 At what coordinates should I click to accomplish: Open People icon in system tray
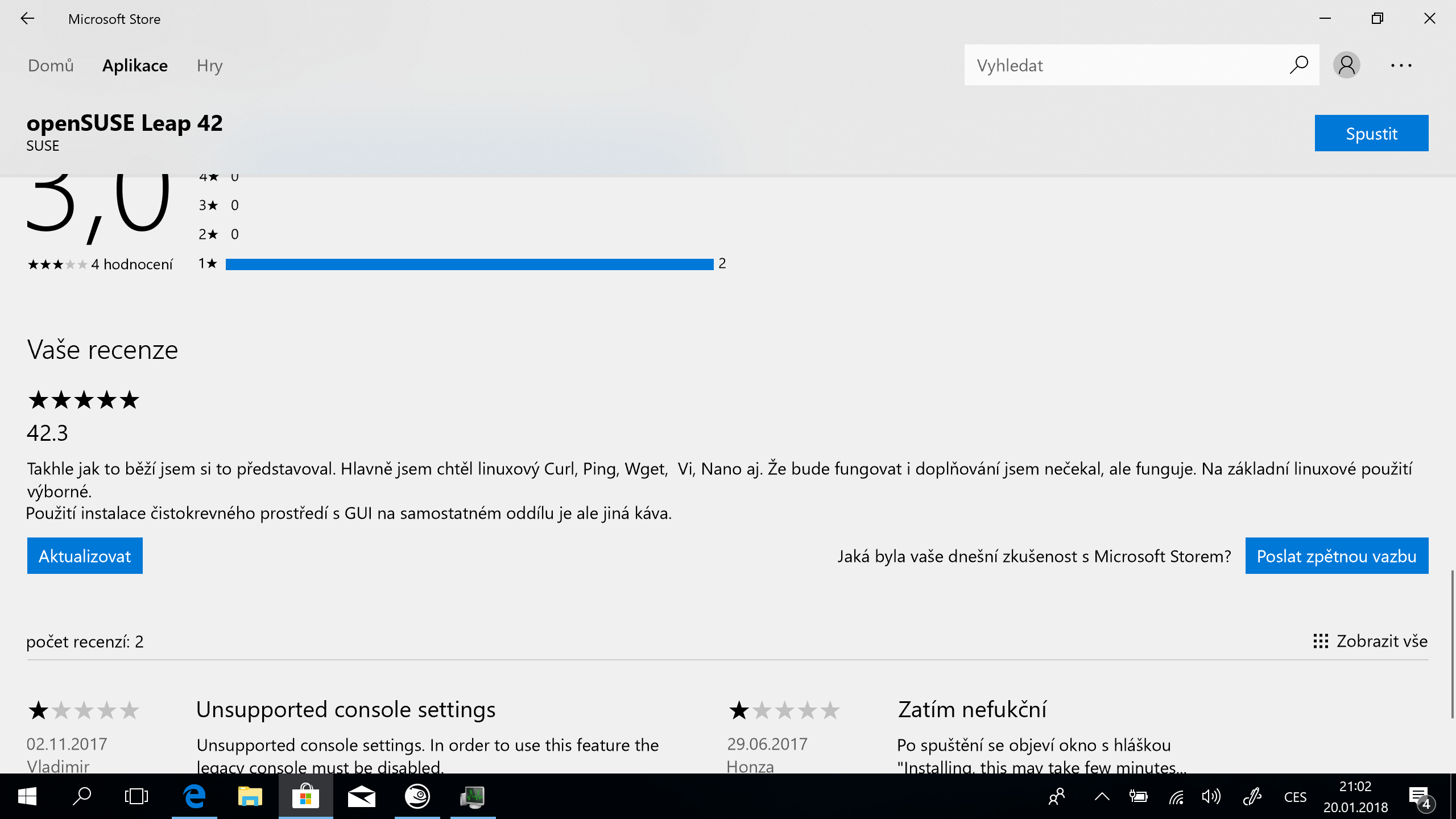1057,796
